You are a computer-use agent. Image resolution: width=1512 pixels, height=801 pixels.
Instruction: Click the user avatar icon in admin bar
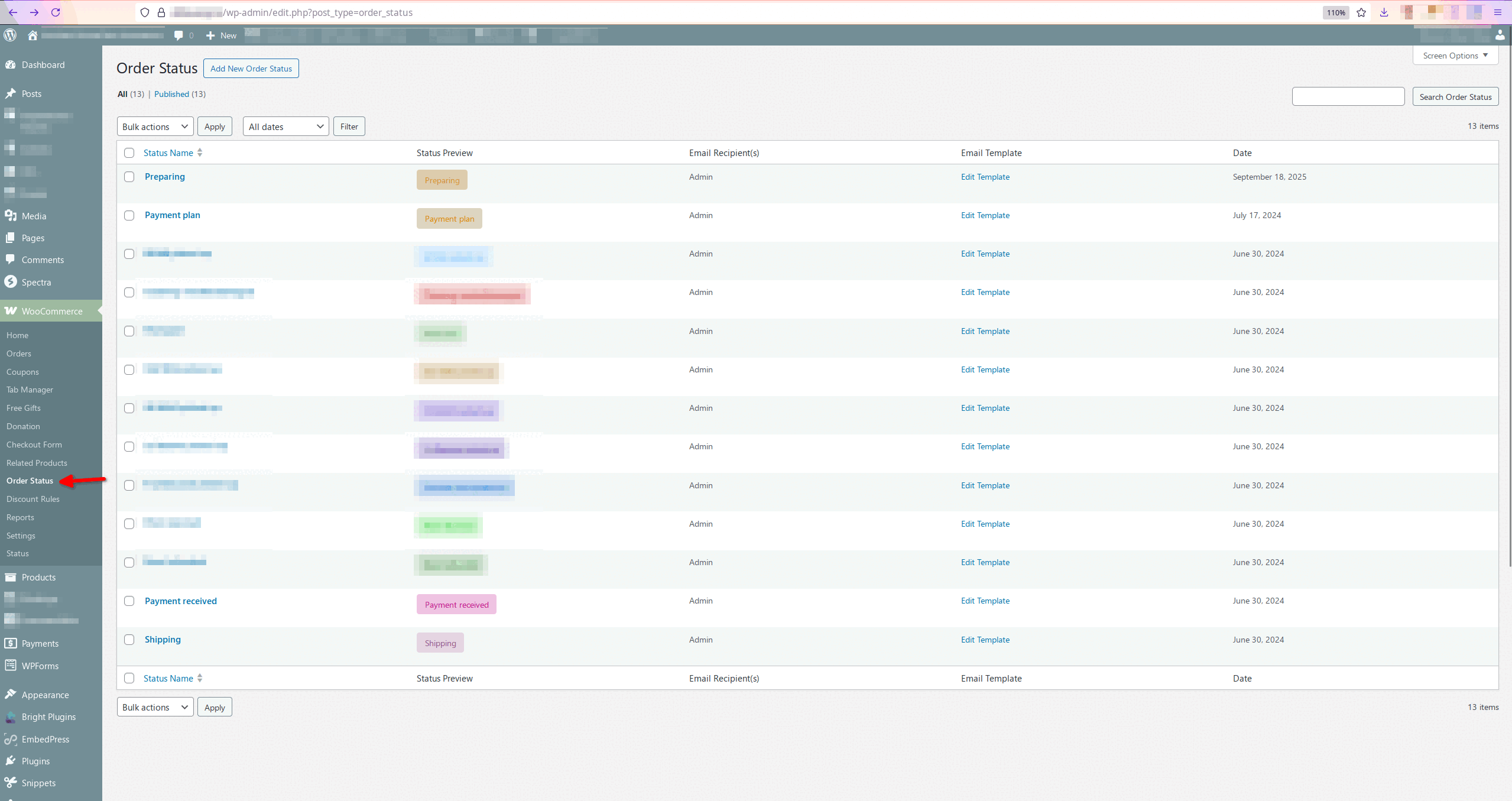[1500, 35]
